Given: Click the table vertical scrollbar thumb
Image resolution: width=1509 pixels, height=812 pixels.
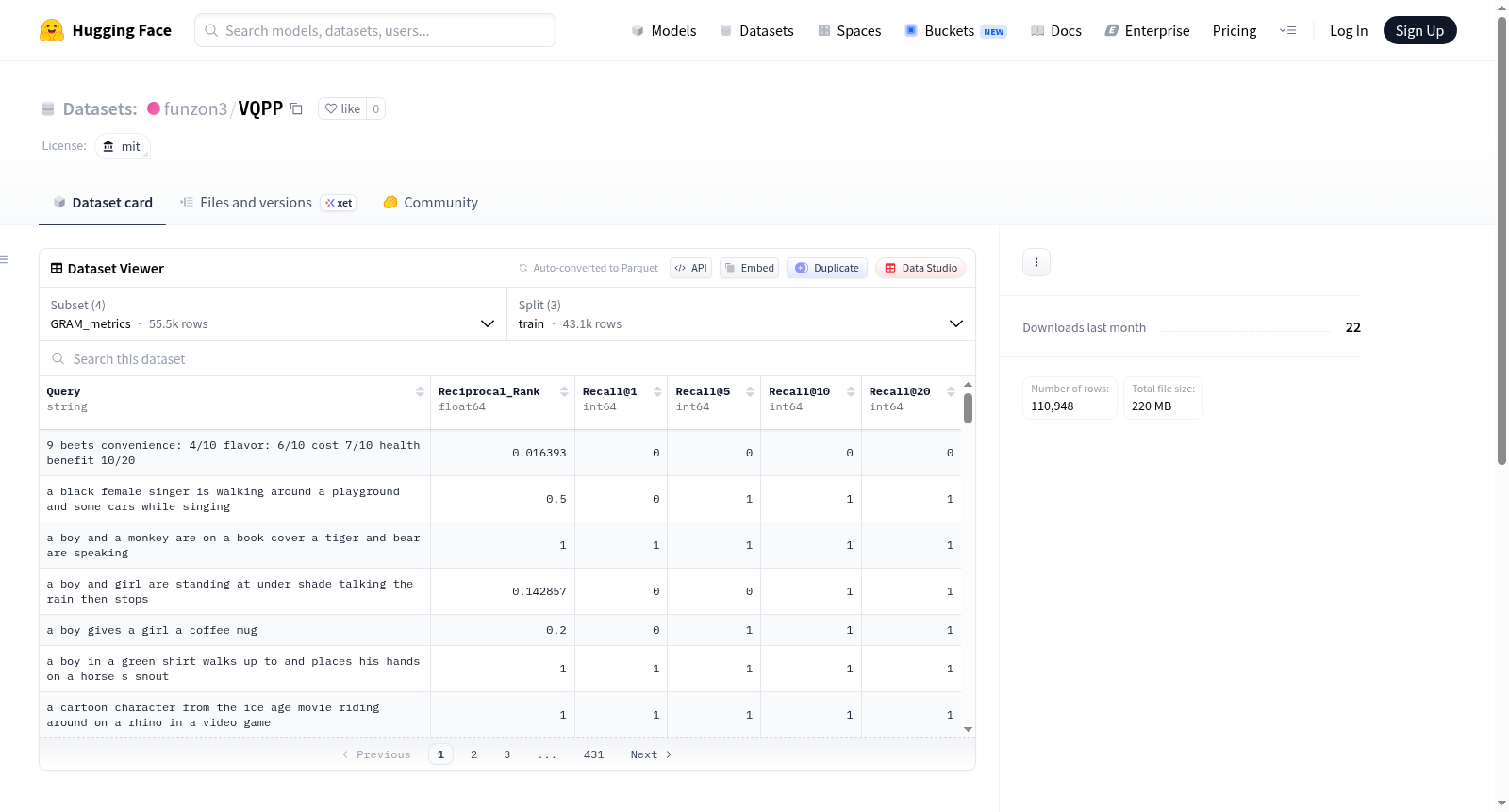Looking at the screenshot, I should (x=968, y=408).
